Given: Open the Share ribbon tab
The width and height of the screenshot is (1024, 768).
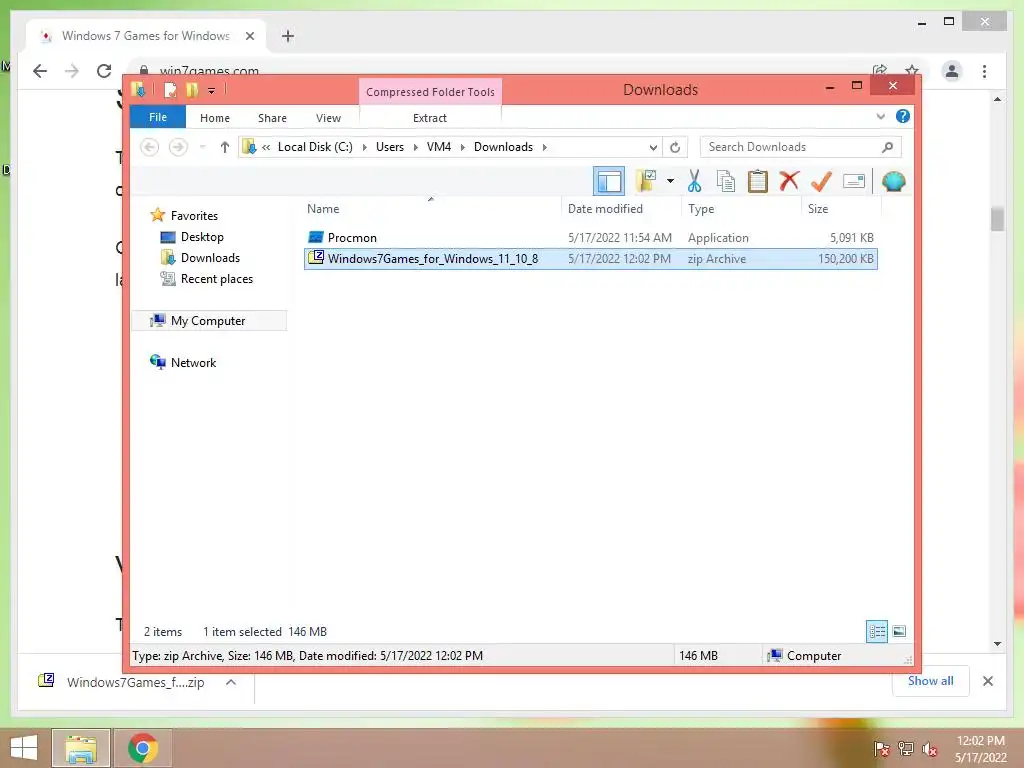Looking at the screenshot, I should (x=272, y=118).
